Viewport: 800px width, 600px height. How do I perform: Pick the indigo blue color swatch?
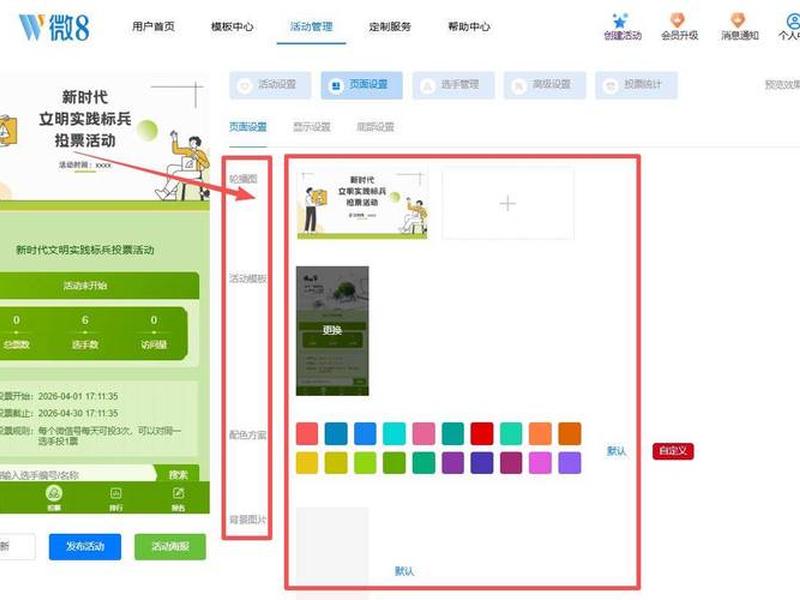482,463
